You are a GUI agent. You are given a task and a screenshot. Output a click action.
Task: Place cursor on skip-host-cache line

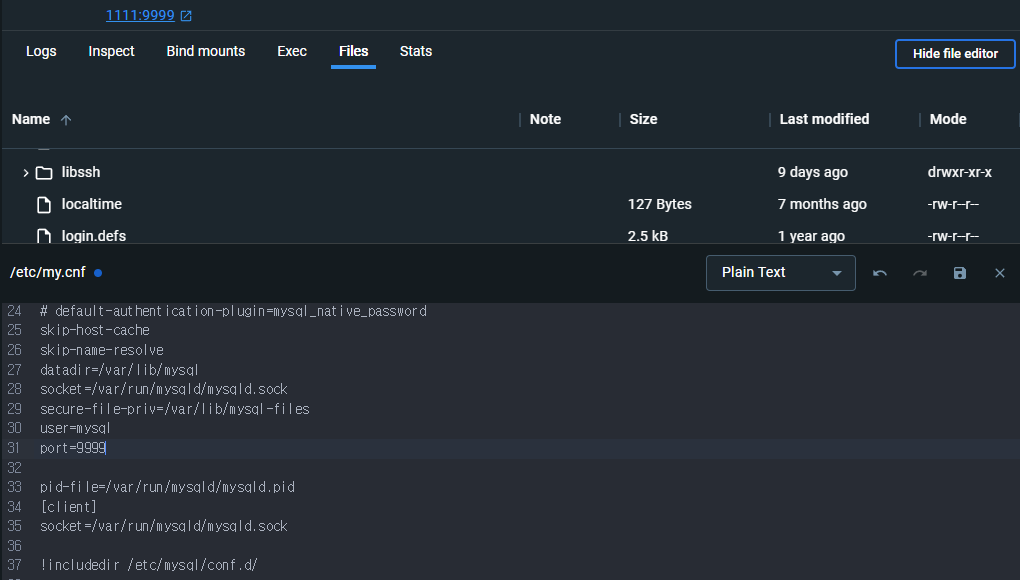click(x=95, y=331)
